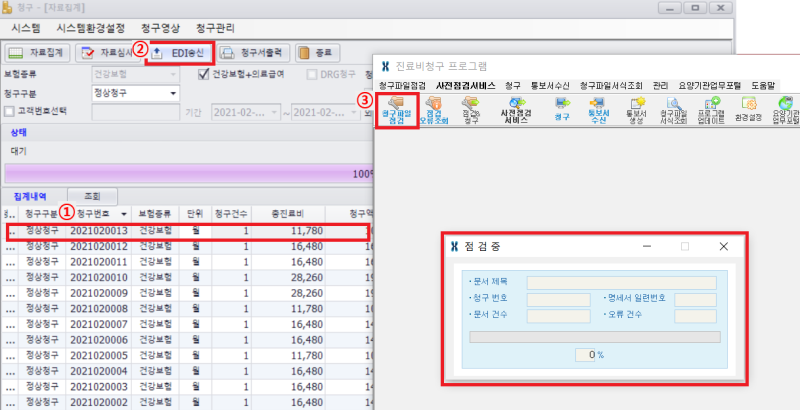Open the start date 기간 dropdown

(274, 112)
